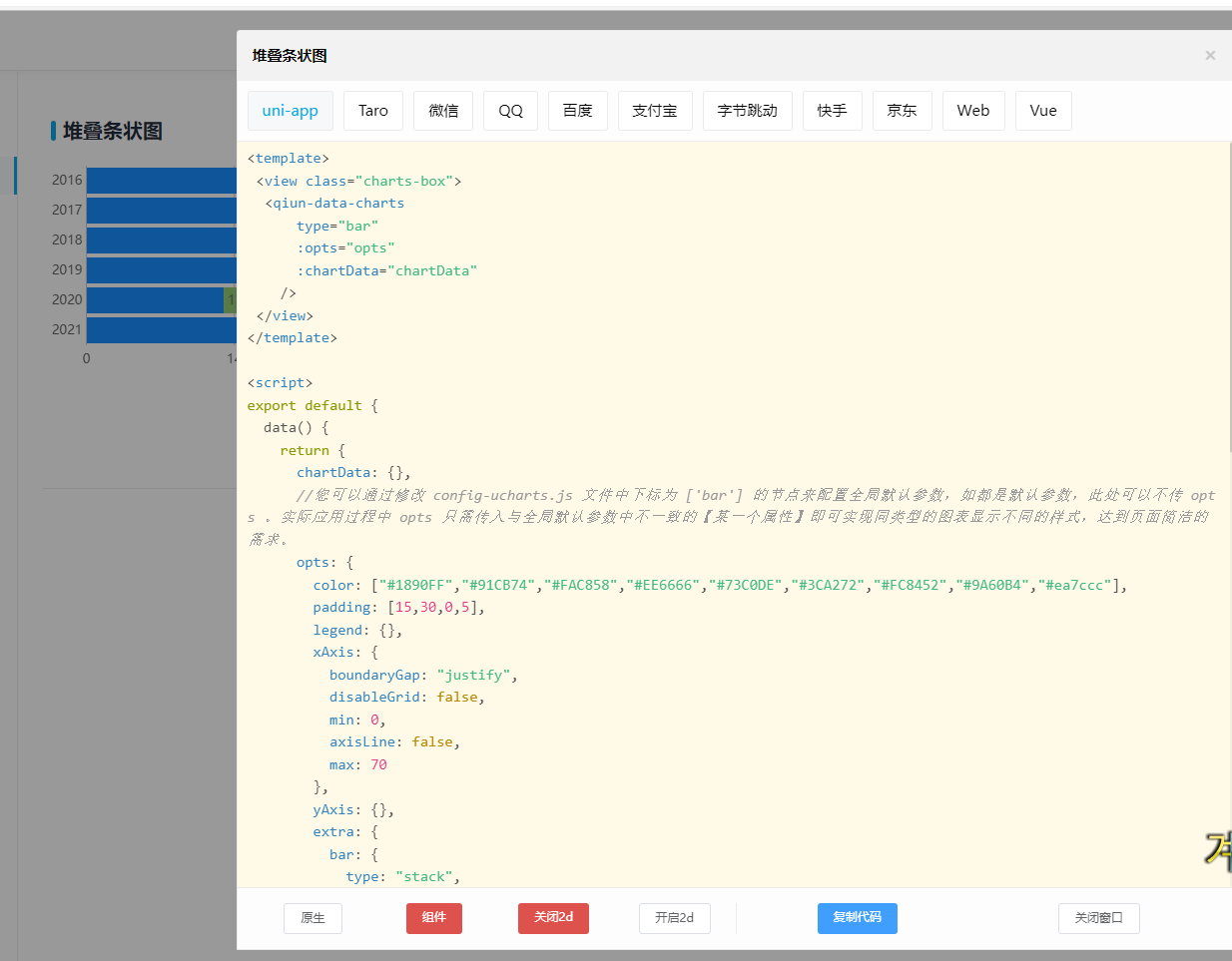Click the 'axisLine: false,' line
Image resolution: width=1232 pixels, height=961 pixels.
[395, 741]
